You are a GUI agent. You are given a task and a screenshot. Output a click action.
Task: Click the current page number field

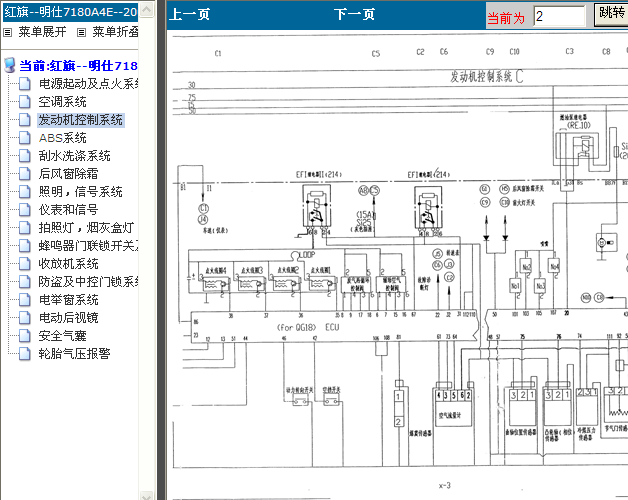point(560,16)
